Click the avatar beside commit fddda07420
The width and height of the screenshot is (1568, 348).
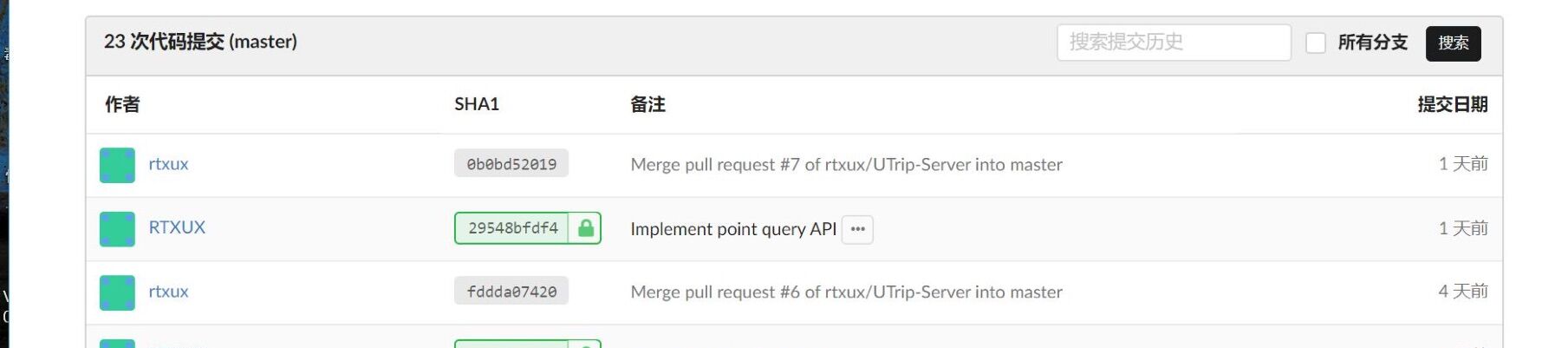coord(117,292)
